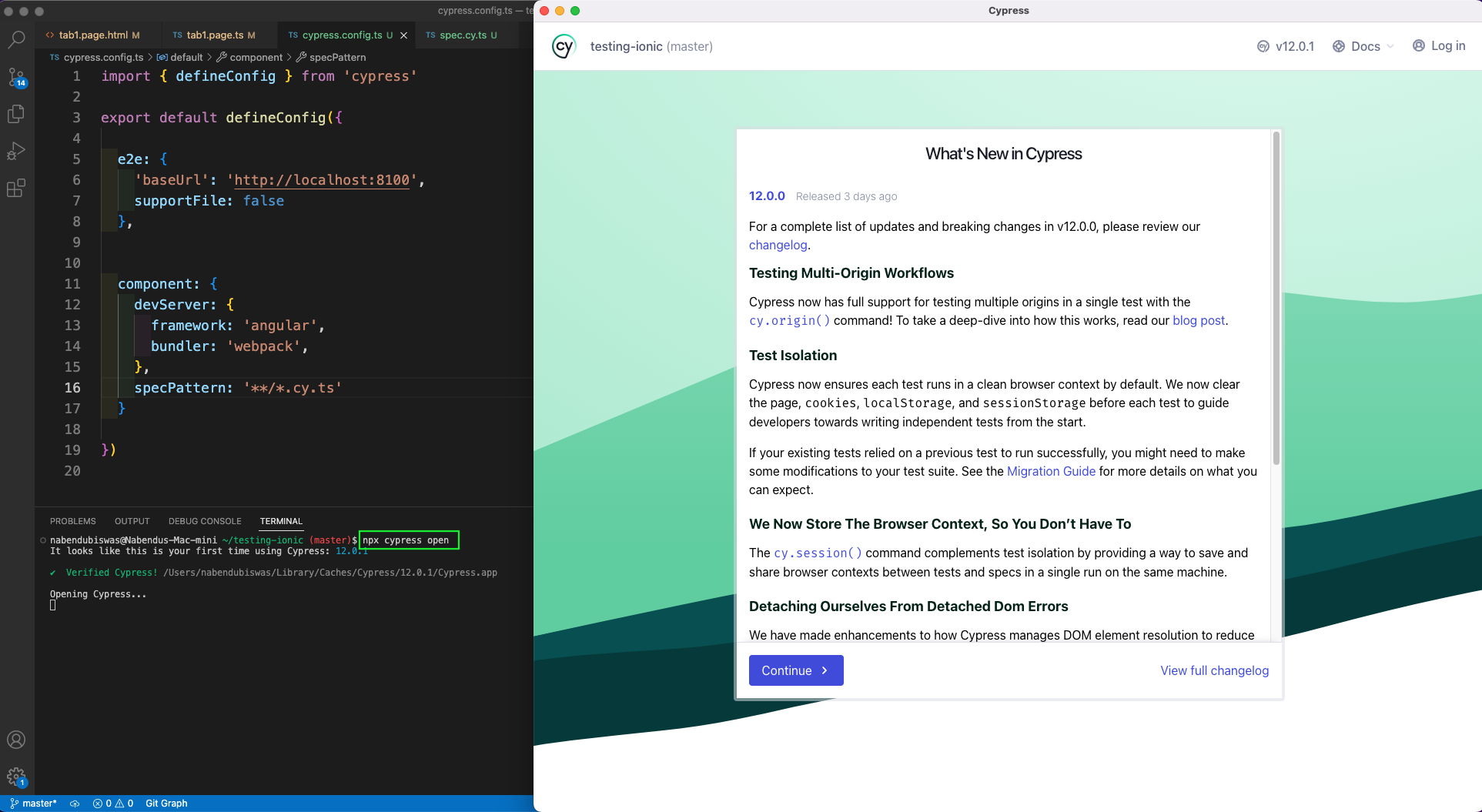Click the cy.session() code text
This screenshot has height=812, width=1482.
point(818,553)
